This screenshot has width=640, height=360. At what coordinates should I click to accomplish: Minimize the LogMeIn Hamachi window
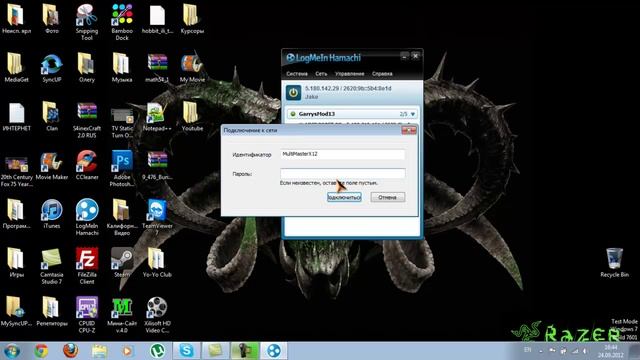(404, 56)
